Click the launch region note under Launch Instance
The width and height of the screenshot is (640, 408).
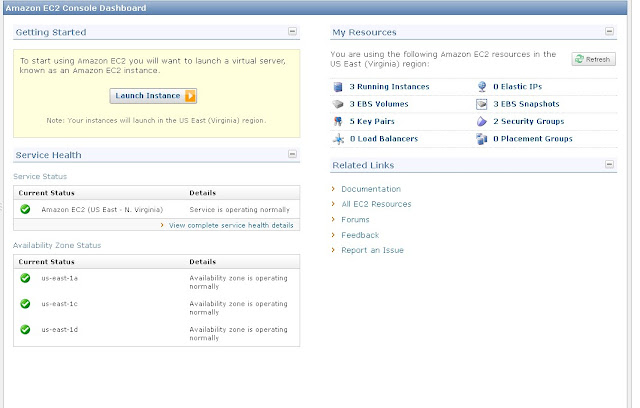(x=156, y=120)
